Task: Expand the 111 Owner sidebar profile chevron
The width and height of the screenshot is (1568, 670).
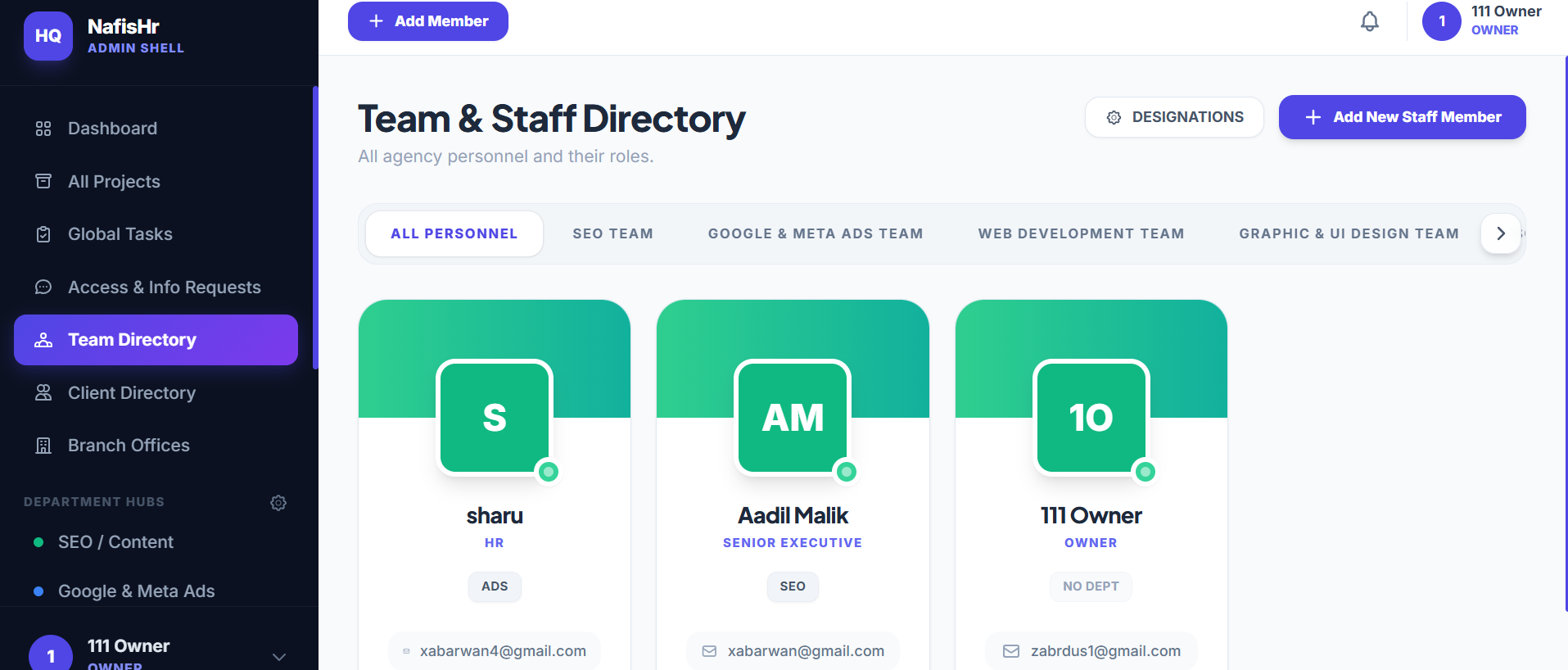Action: [x=279, y=657]
